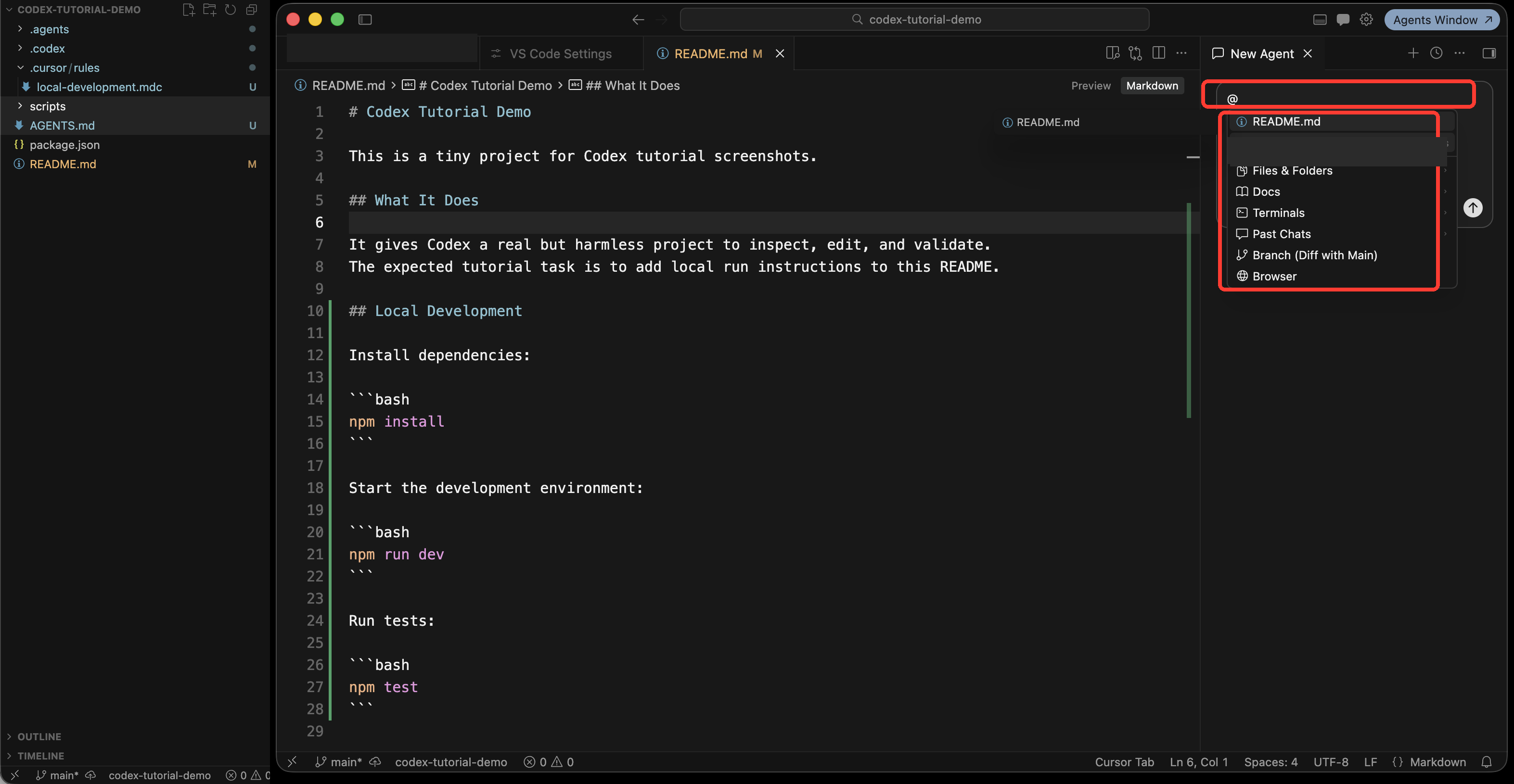Go back with the left arrow
This screenshot has height=784, width=1514.
click(x=638, y=19)
